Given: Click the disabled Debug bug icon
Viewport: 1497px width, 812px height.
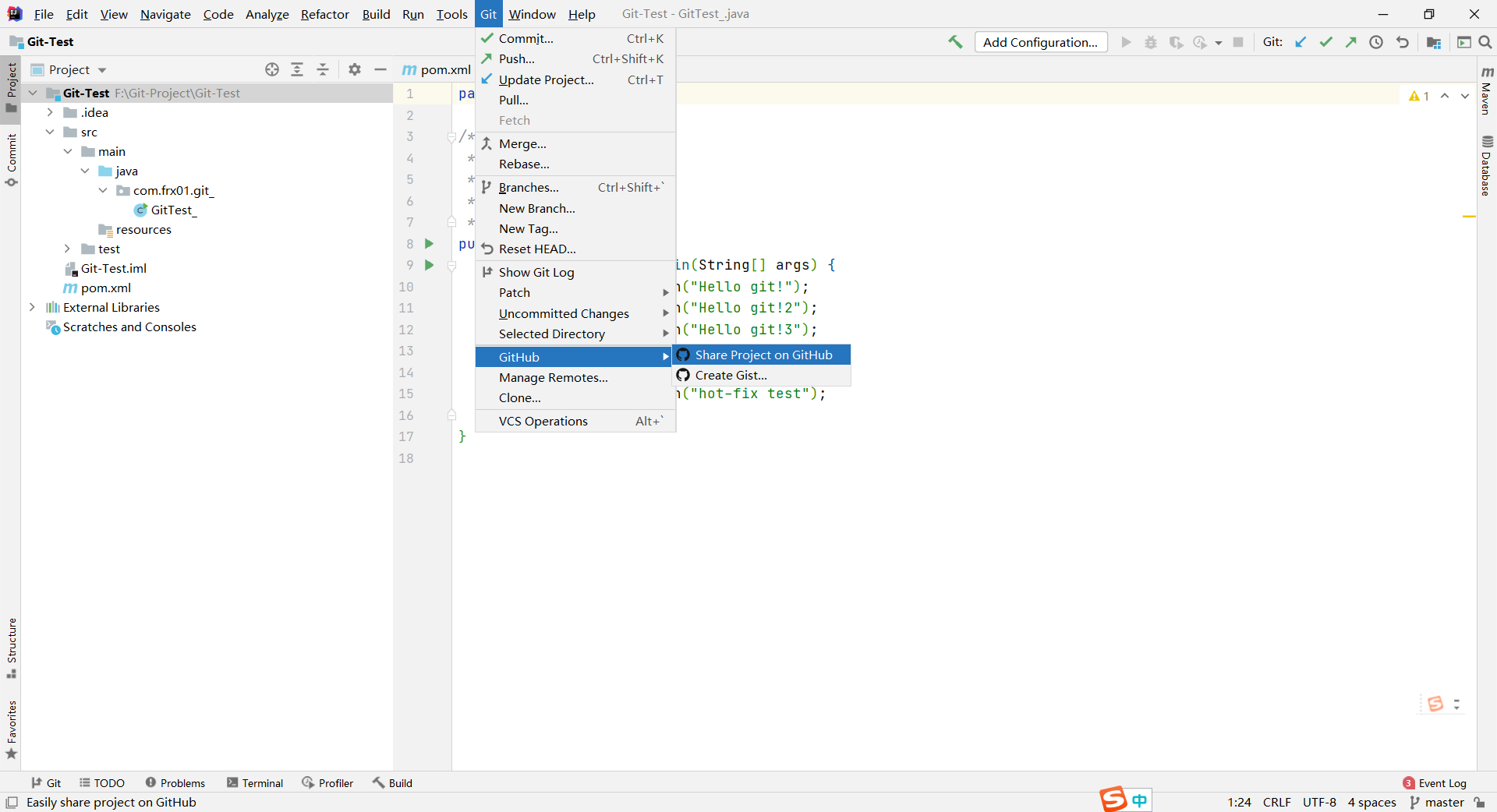Looking at the screenshot, I should tap(1151, 42).
